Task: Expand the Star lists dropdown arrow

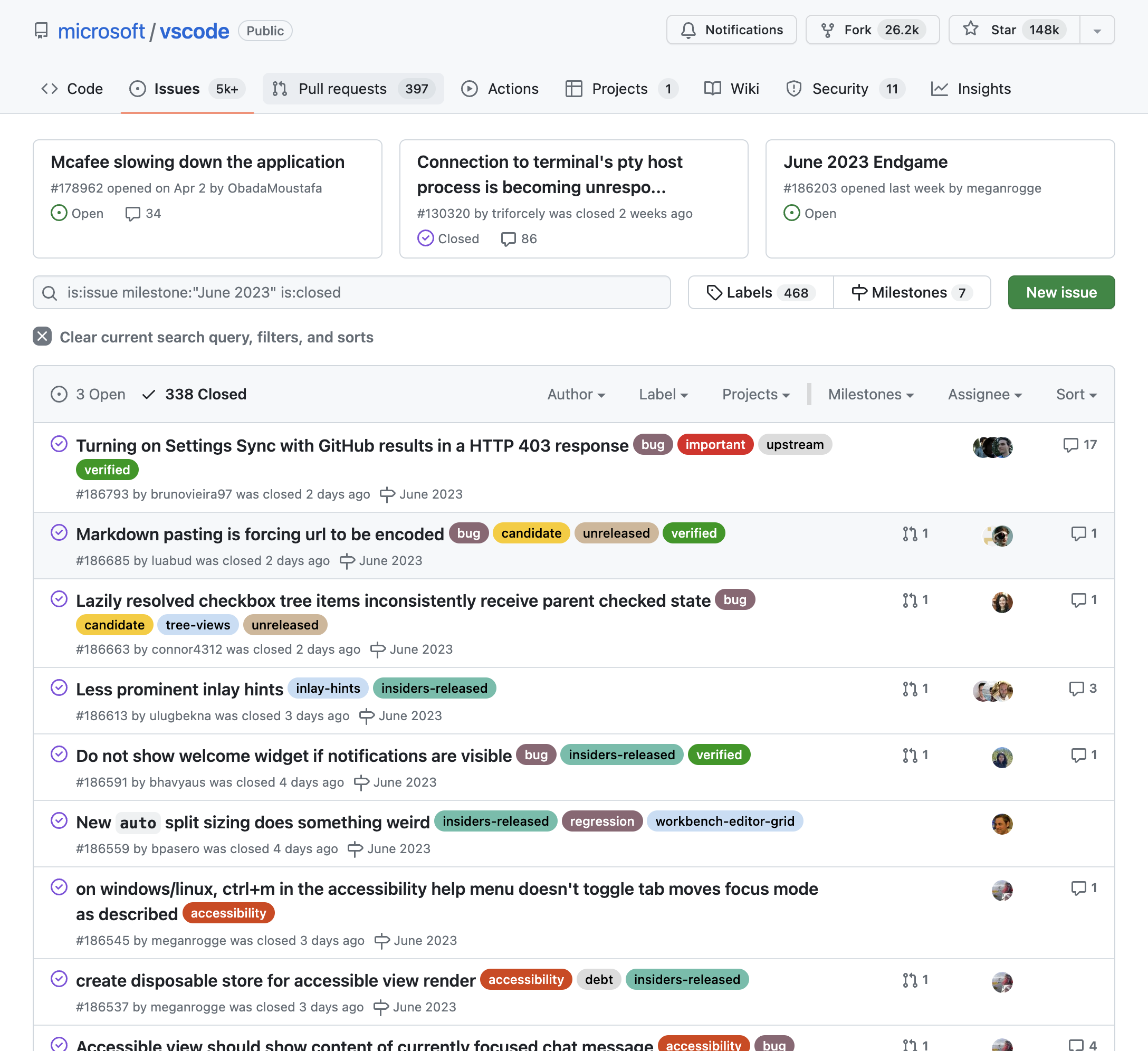Action: 1097,30
